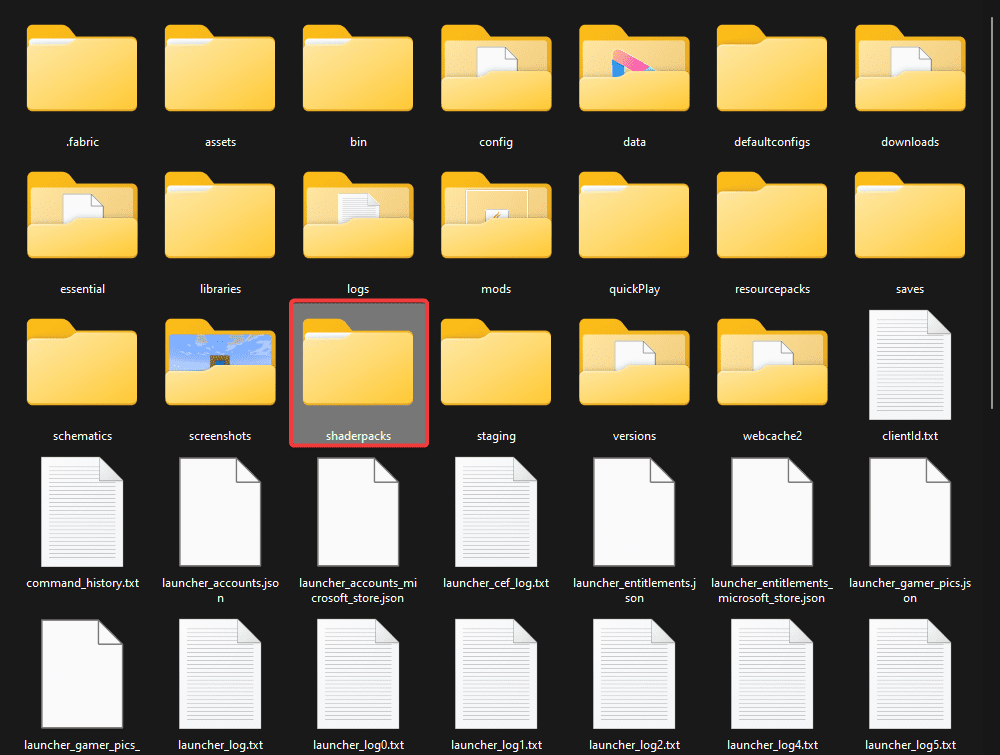Click the clientId.txt file
The image size is (1000, 755).
point(910,365)
